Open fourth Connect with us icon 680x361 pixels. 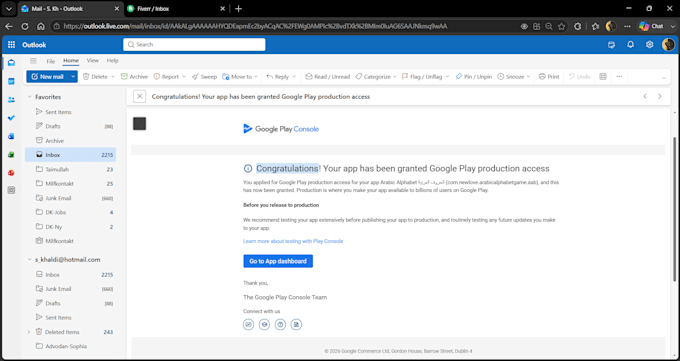296,324
